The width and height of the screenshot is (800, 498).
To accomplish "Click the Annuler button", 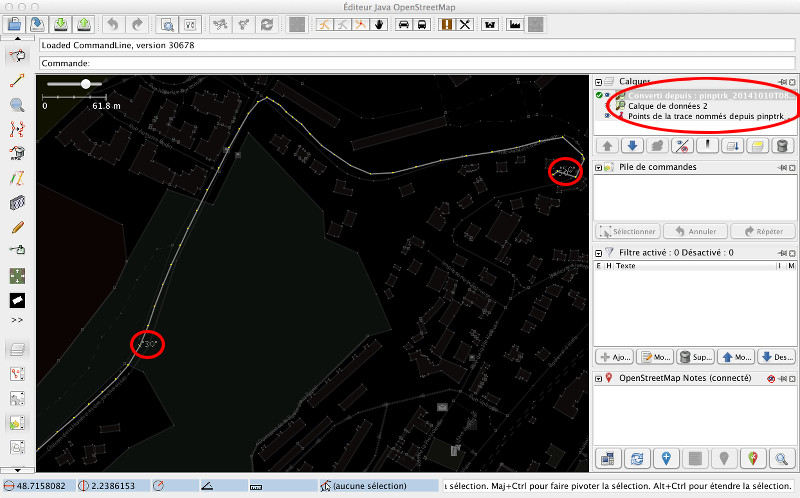I will [x=695, y=231].
